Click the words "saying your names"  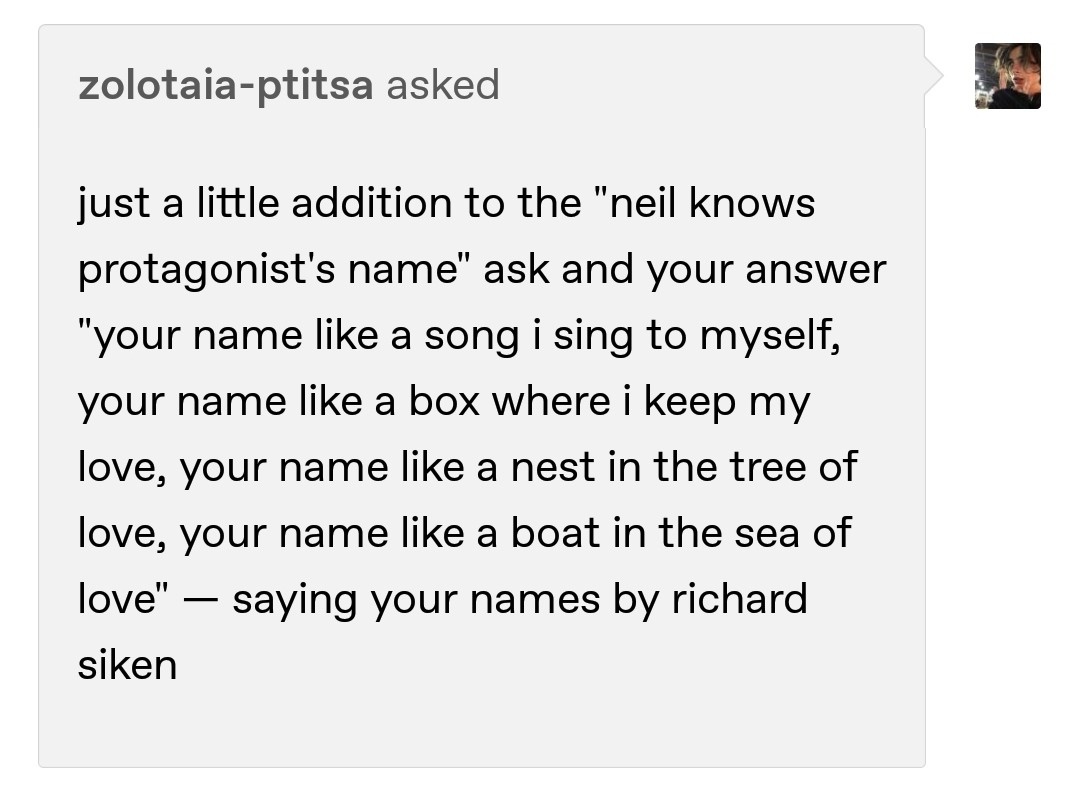tap(416, 599)
